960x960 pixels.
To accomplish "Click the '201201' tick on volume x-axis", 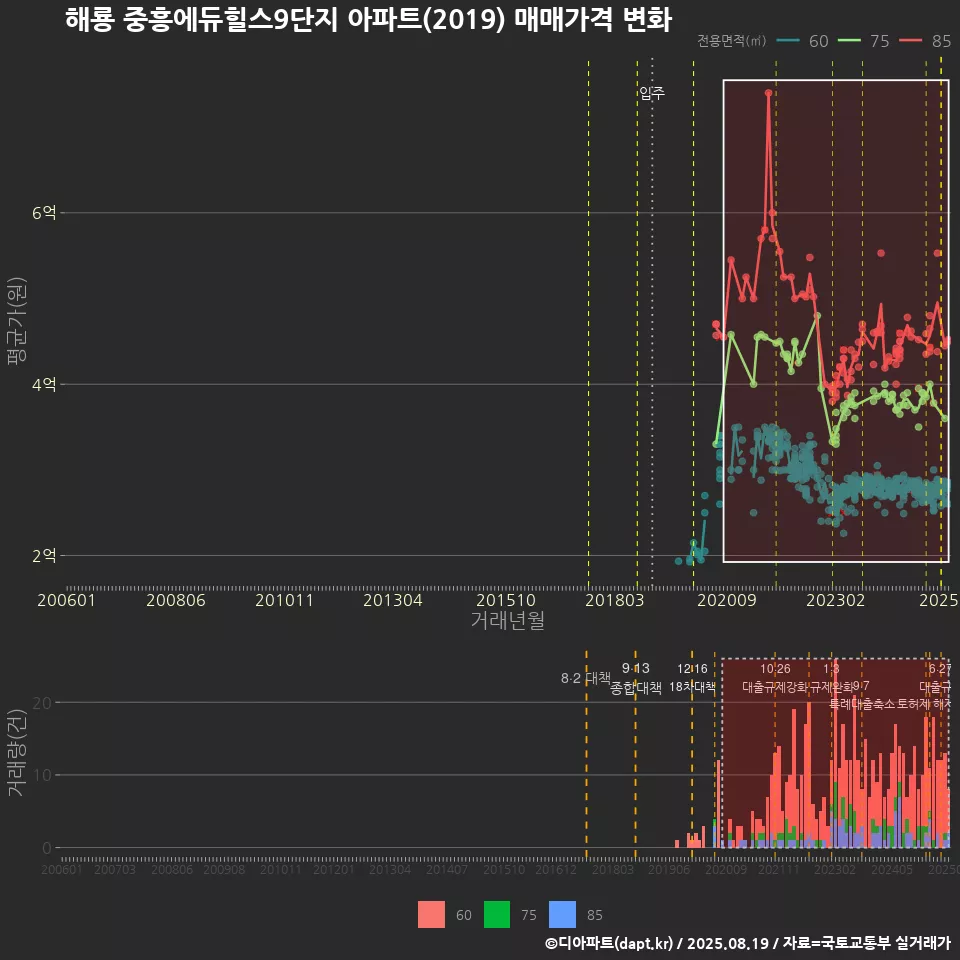I will click(x=334, y=869).
